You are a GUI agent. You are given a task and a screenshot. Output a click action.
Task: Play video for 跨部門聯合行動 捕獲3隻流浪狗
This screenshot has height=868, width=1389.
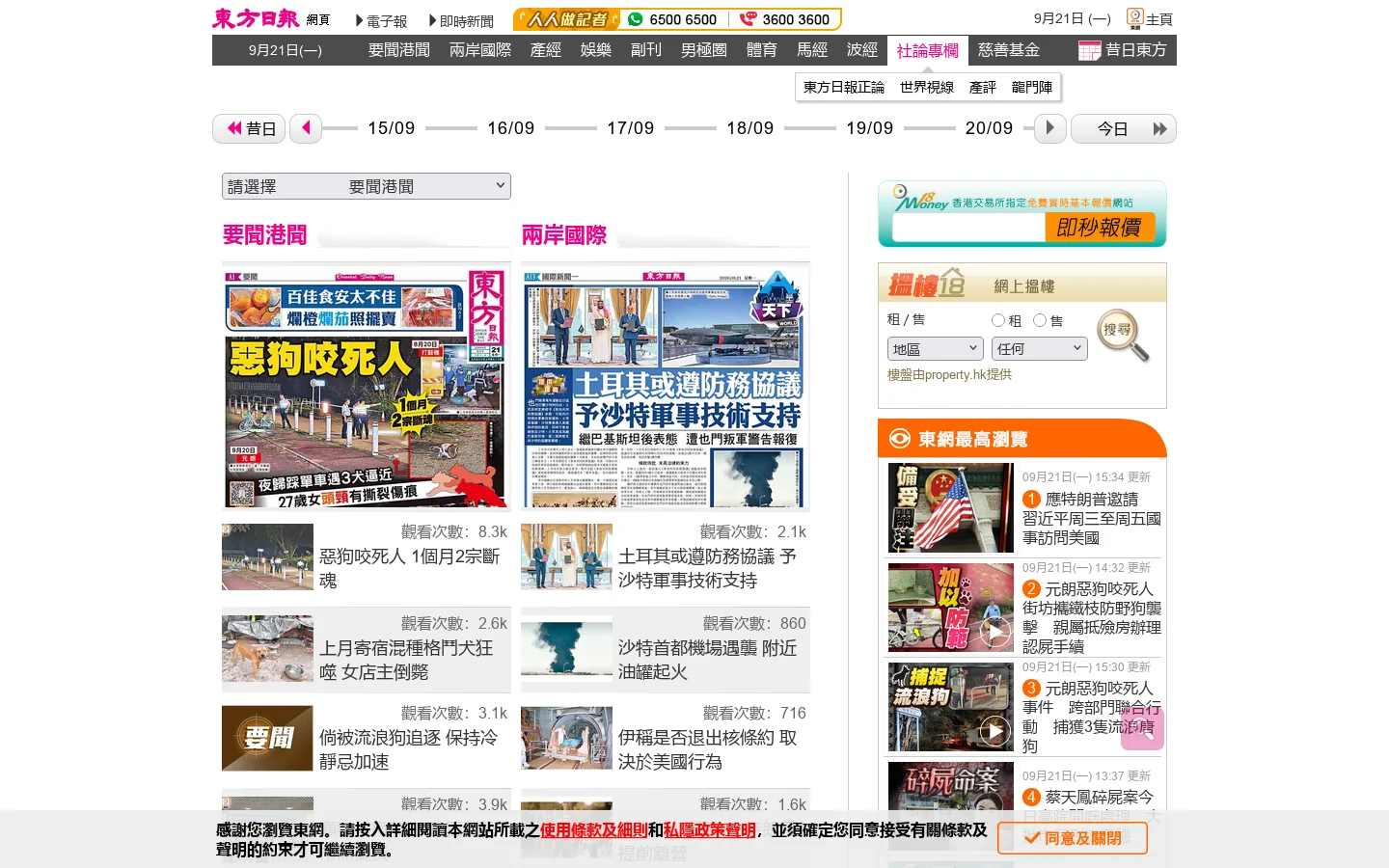coord(995,731)
